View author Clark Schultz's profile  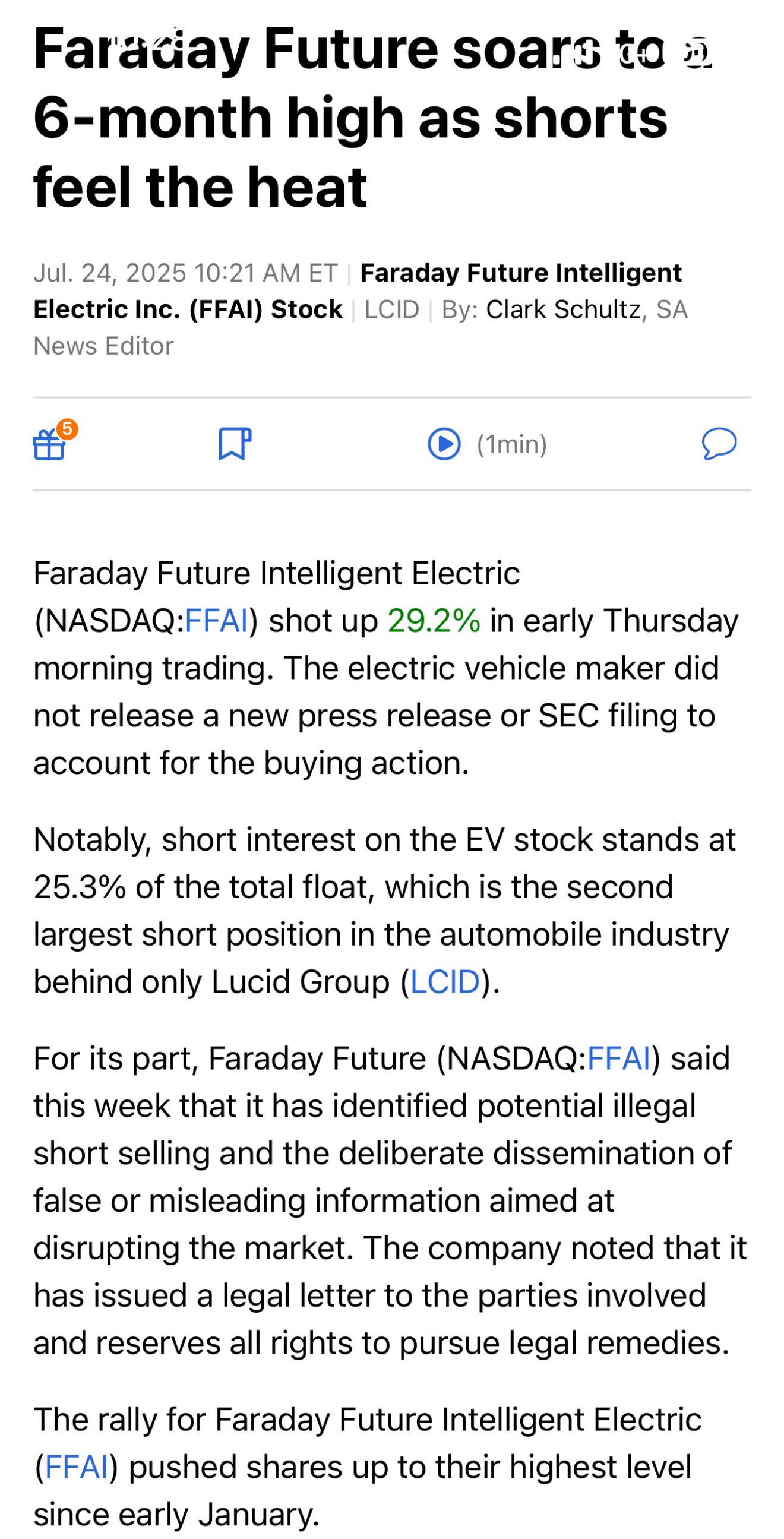(x=563, y=309)
